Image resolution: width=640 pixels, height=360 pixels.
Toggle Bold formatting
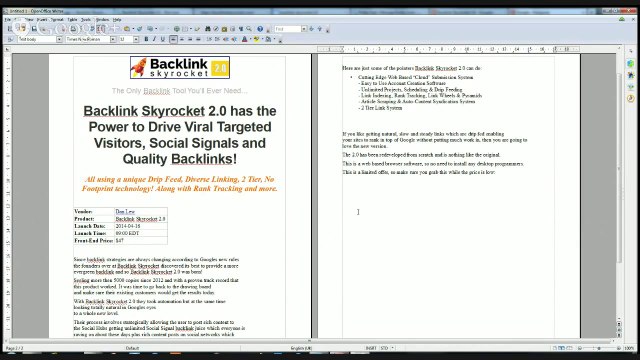click(x=146, y=39)
